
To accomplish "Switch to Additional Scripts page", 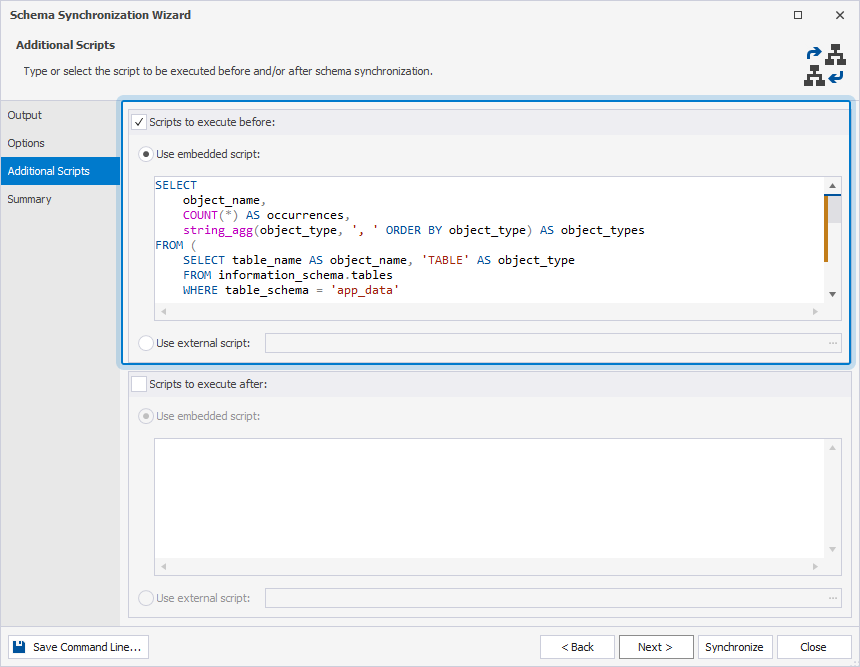I will tap(60, 171).
